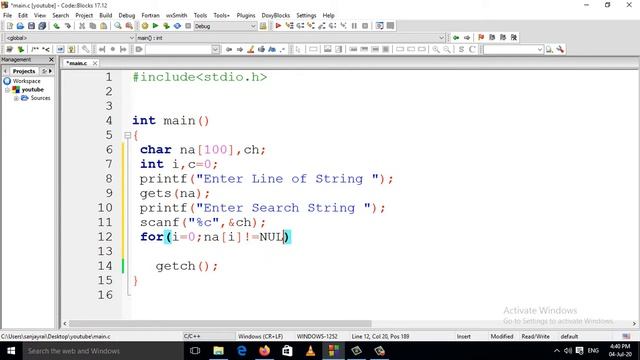Click the Windows (CR+LF) status text
This screenshot has height=360, width=640.
point(260,337)
